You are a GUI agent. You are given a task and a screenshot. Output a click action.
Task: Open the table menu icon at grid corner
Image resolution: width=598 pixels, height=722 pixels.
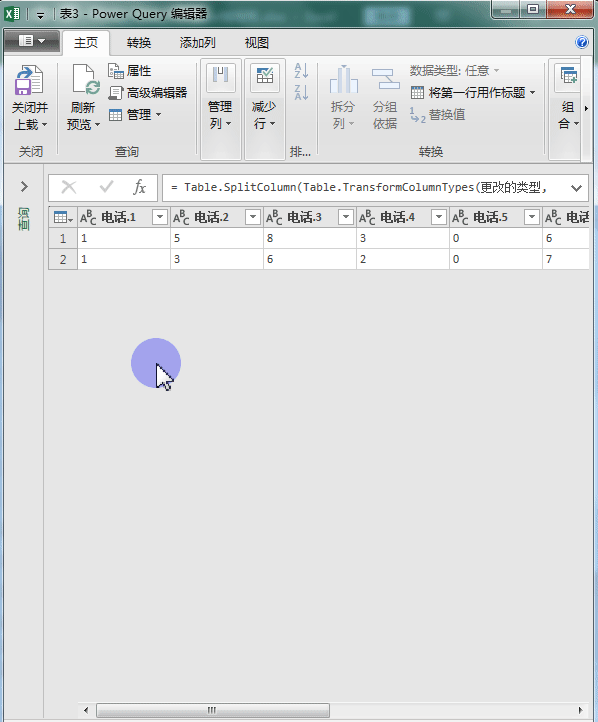pos(63,217)
